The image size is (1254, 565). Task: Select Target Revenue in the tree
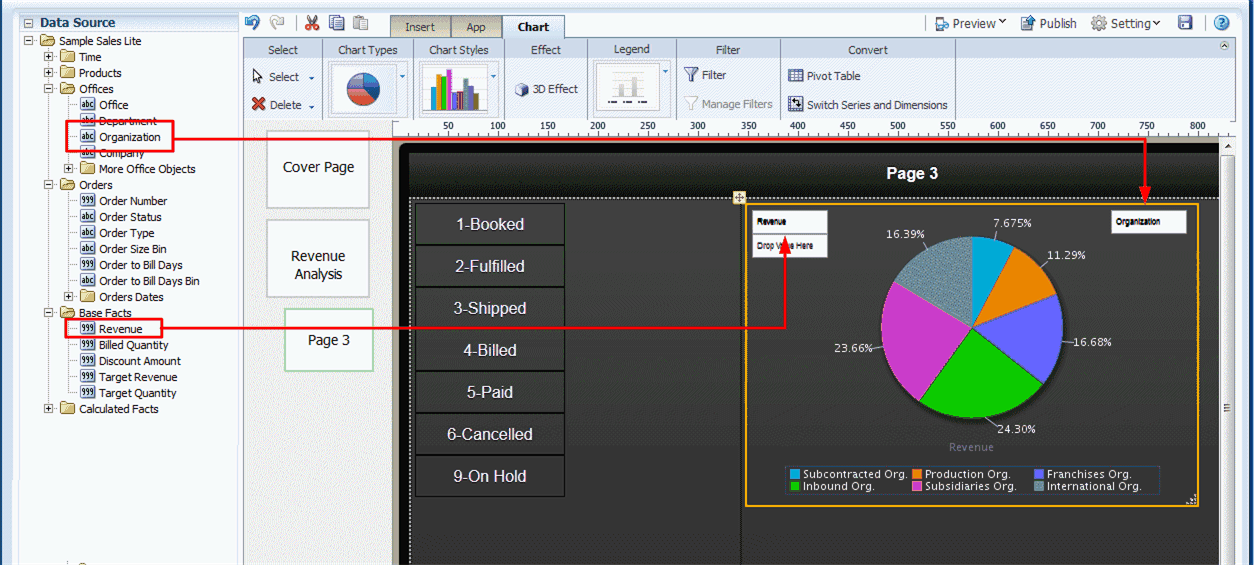click(138, 377)
